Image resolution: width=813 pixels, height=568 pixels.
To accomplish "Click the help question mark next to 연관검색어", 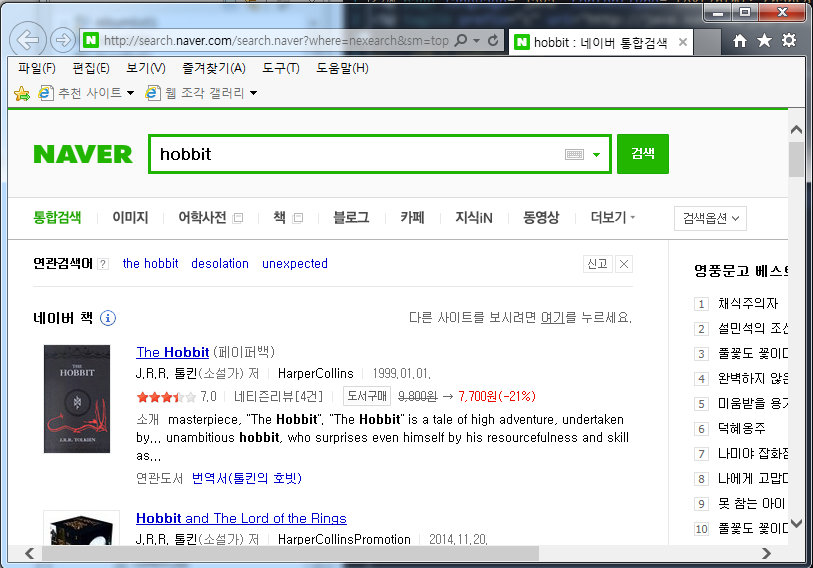I will pyautogui.click(x=103, y=264).
